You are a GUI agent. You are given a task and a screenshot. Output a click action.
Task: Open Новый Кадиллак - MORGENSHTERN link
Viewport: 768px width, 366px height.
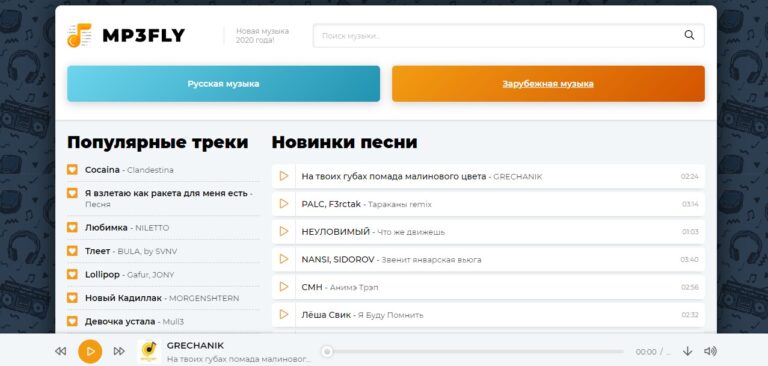tap(162, 298)
